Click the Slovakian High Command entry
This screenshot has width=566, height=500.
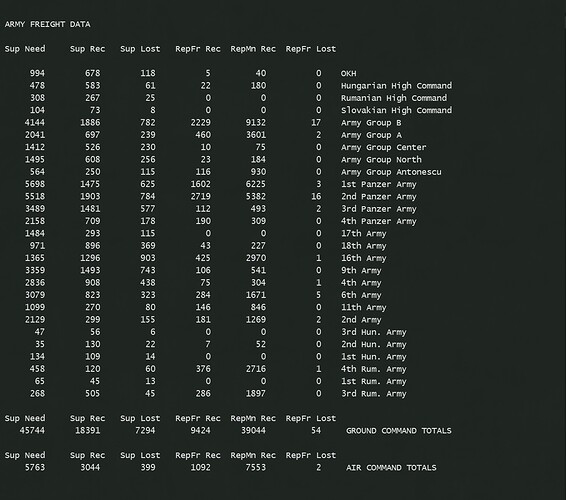click(x=396, y=110)
